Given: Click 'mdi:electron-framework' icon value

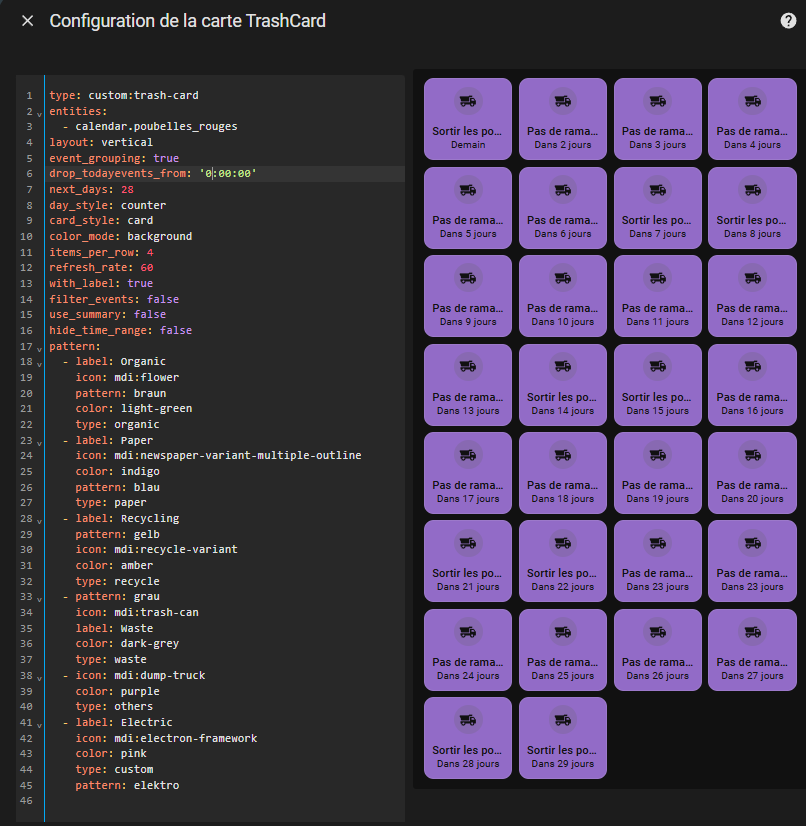Looking at the screenshot, I should coord(186,738).
